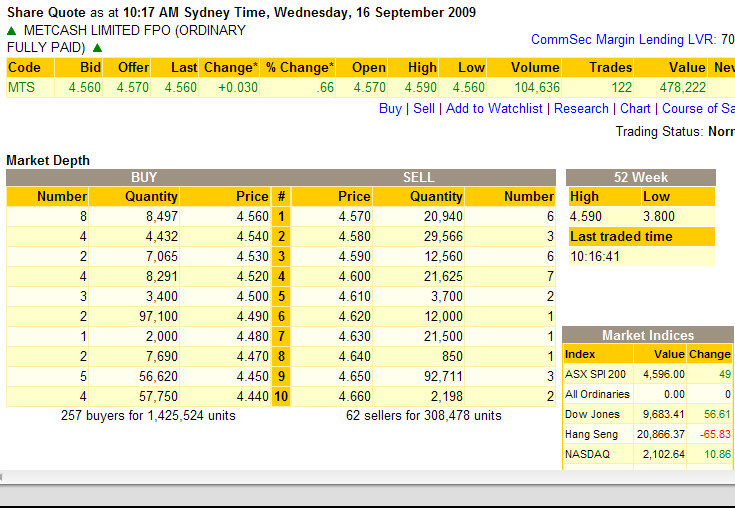Viewport: 735px width, 508px height.
Task: Select Bid value 4.560 in quote row
Action: tap(84, 88)
